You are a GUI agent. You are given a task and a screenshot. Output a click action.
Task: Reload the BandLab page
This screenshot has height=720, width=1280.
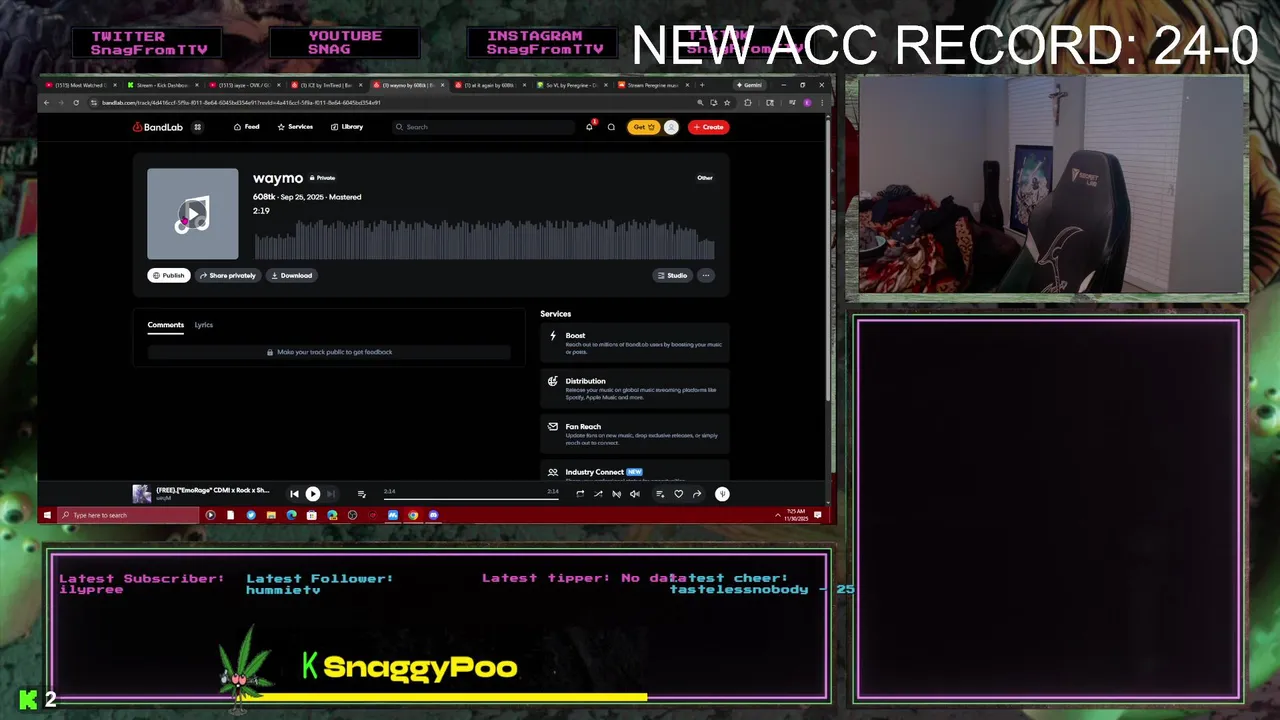[x=75, y=102]
